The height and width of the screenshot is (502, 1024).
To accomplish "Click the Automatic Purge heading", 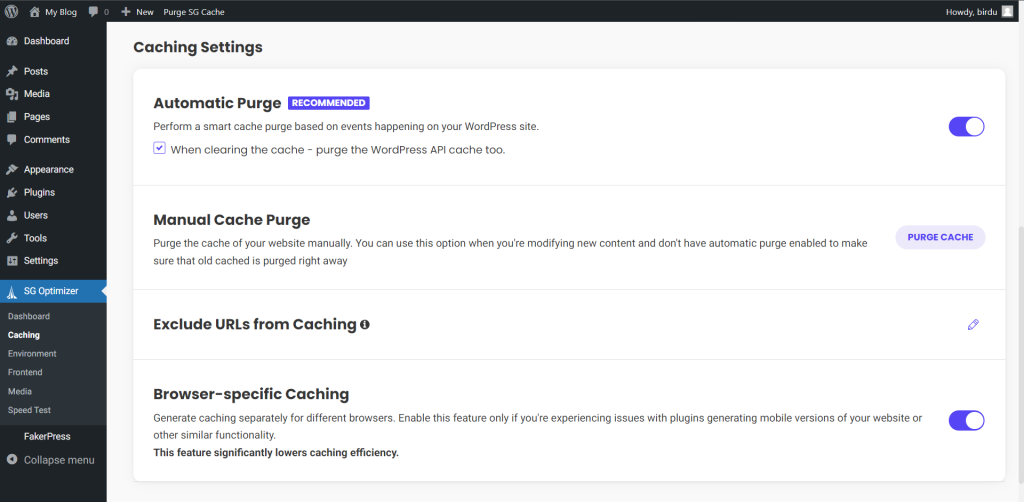I will point(217,103).
